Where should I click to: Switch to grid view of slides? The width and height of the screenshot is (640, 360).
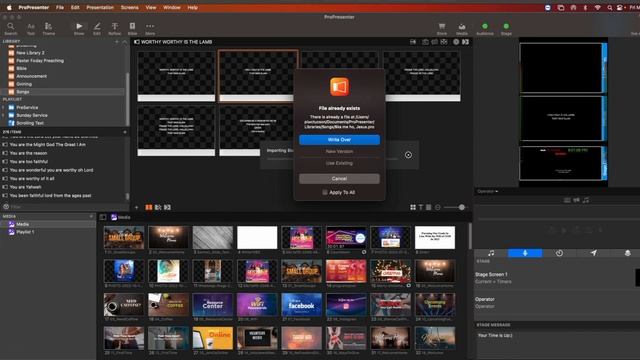click(413, 207)
